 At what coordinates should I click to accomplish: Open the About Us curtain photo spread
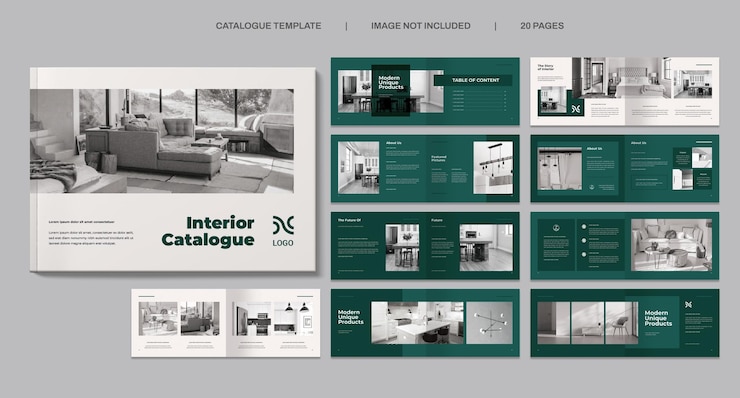pos(624,169)
